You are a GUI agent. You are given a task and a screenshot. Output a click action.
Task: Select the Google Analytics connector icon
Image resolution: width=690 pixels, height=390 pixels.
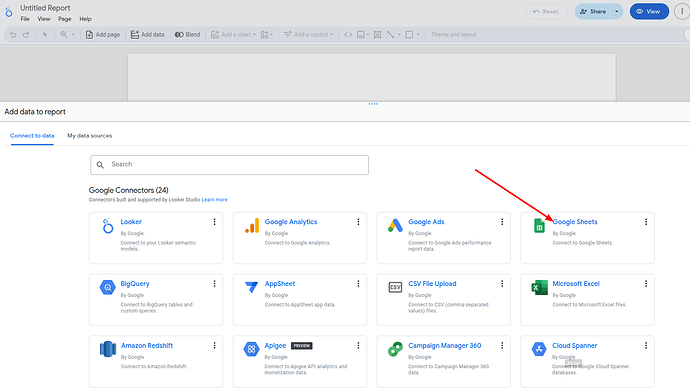click(x=252, y=225)
